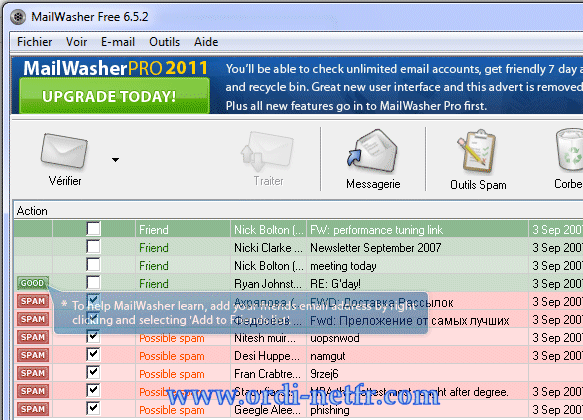Click SPAM badge on the phishing row

(33, 409)
